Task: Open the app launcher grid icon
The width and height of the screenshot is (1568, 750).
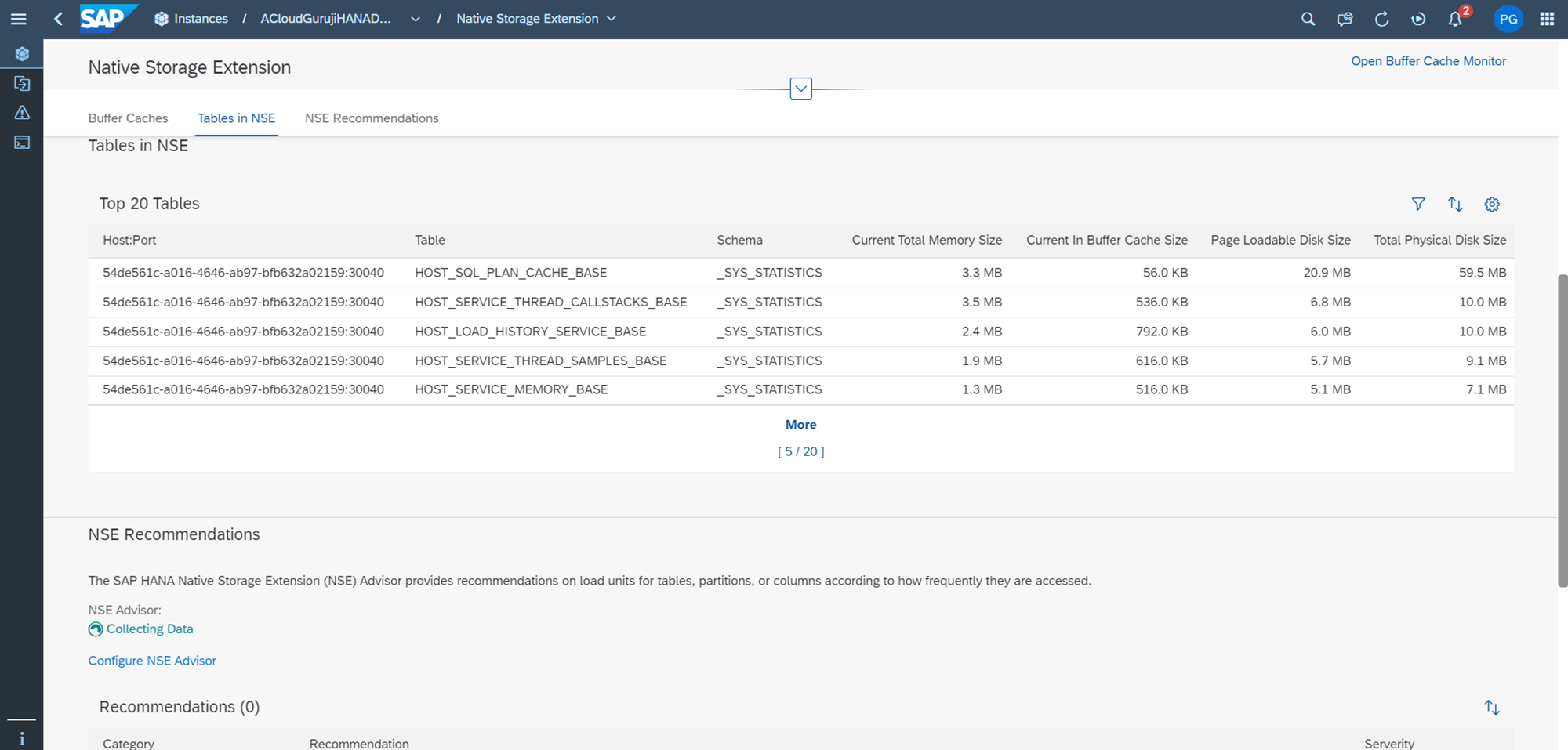Action: coord(1547,19)
